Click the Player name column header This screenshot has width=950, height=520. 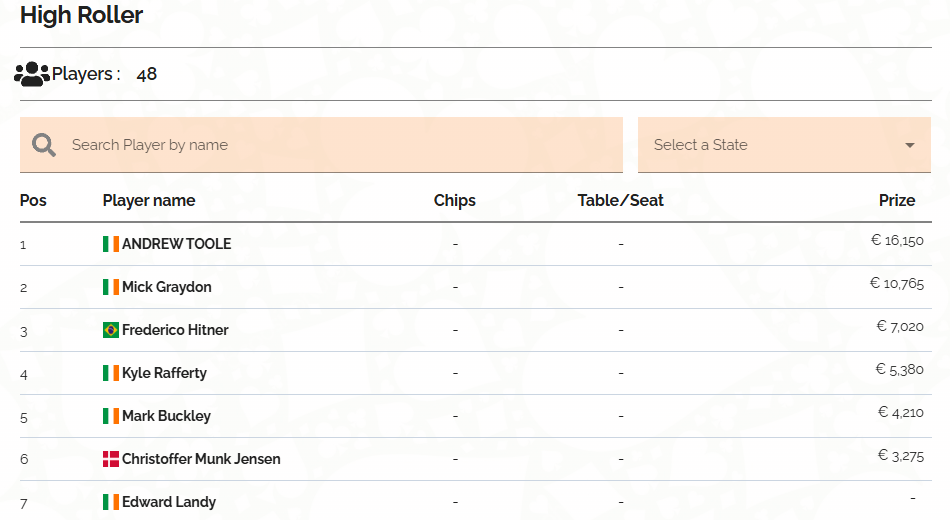click(x=149, y=201)
